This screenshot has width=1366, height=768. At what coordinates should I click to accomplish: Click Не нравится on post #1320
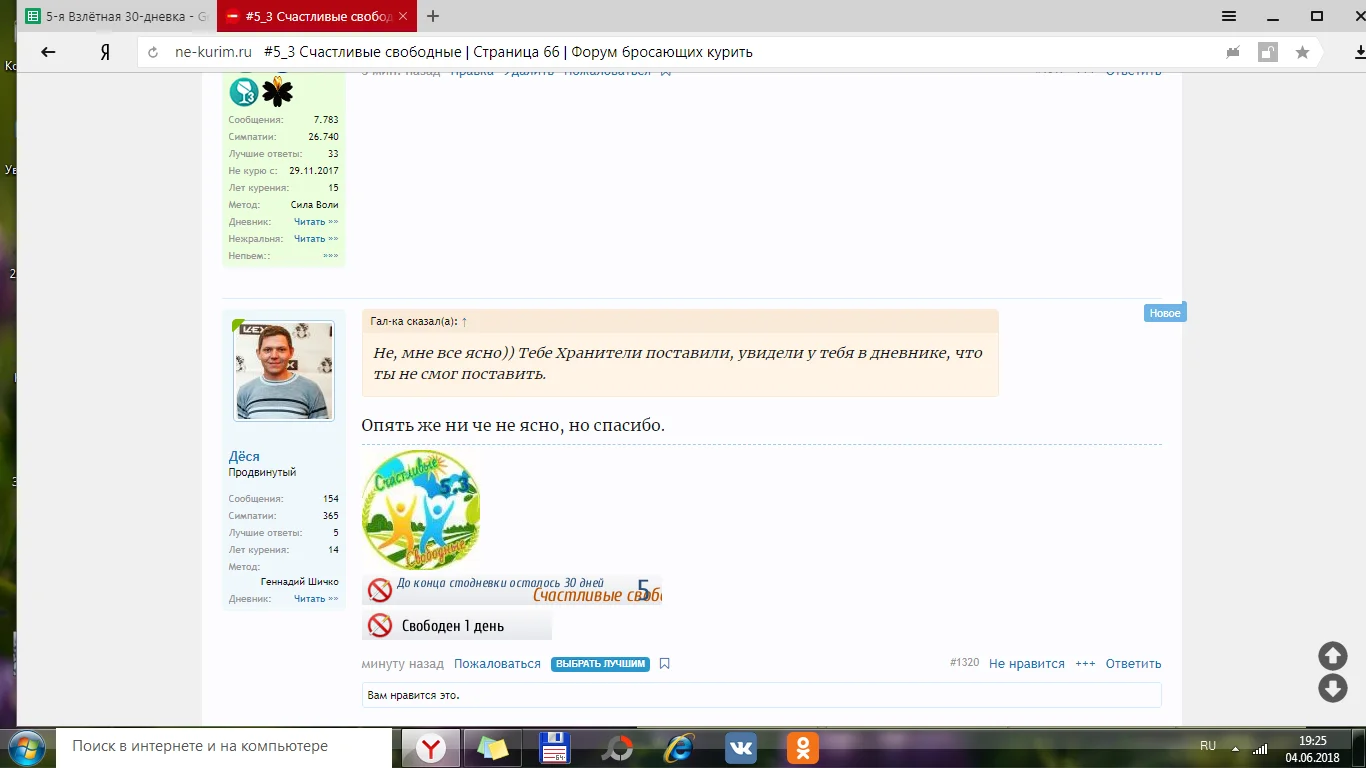[1027, 664]
